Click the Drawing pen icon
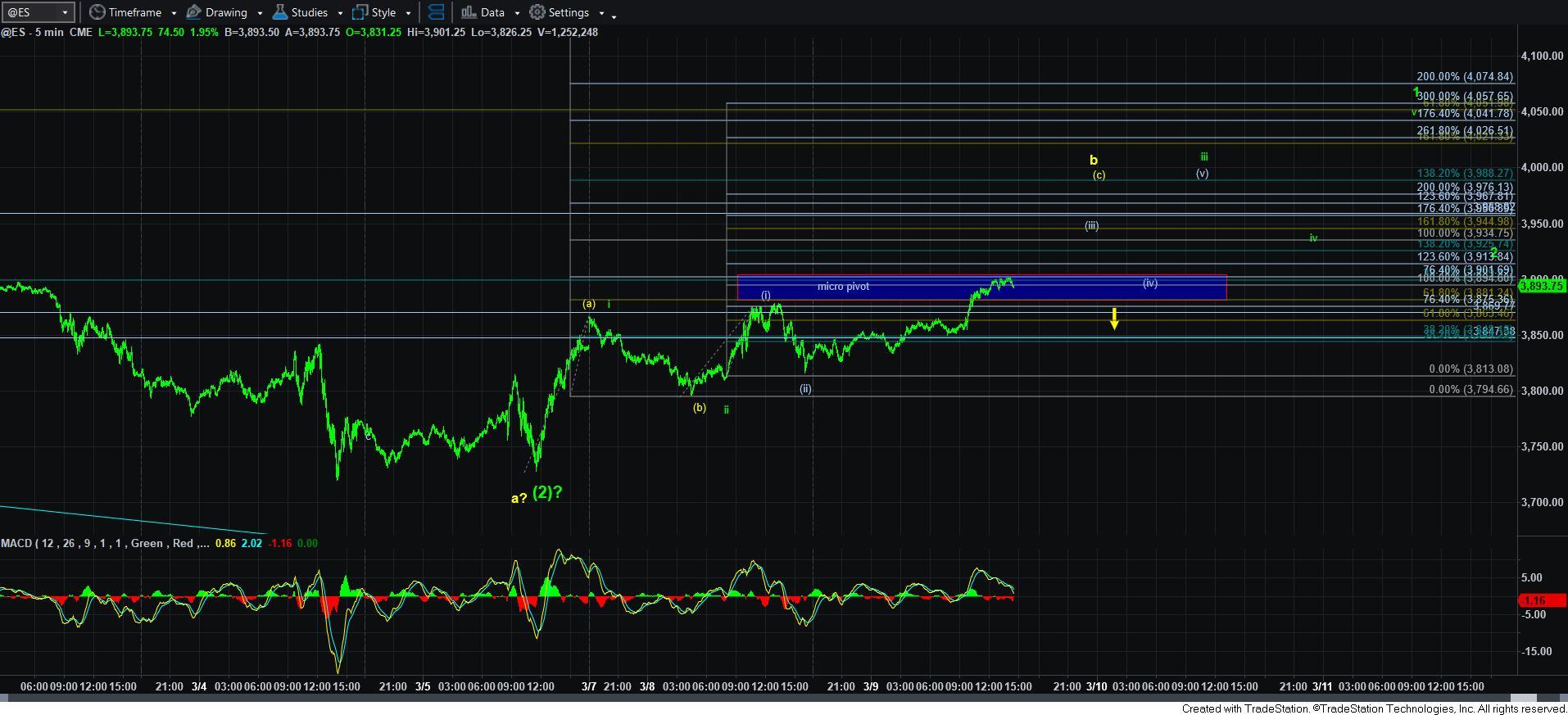 [194, 12]
